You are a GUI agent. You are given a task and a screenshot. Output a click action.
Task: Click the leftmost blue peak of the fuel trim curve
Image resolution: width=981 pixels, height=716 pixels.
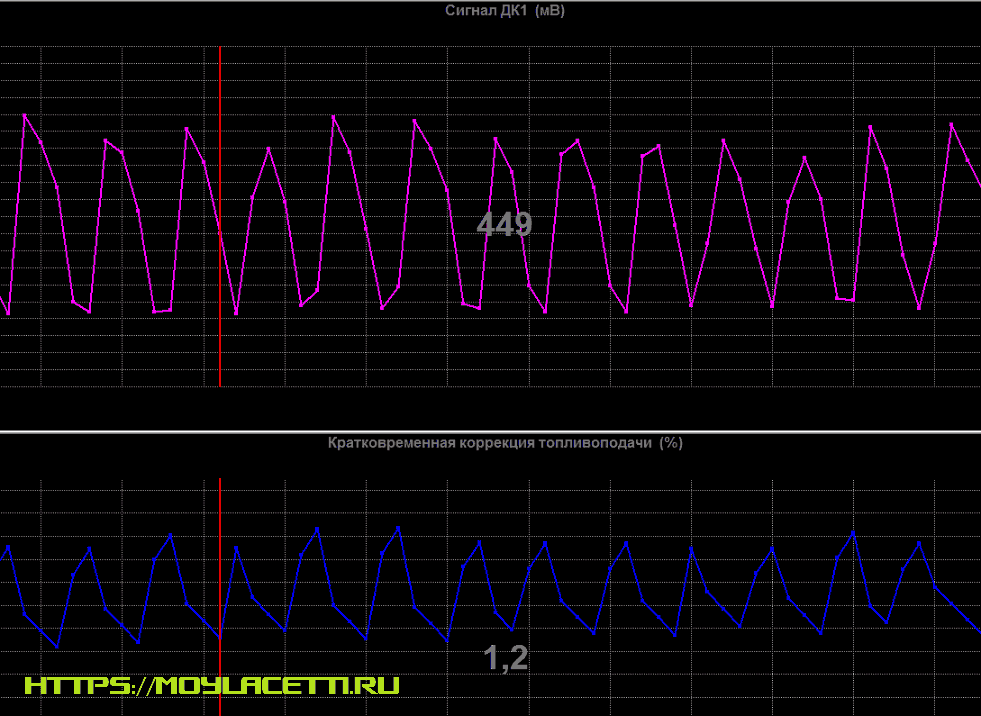tap(8, 547)
